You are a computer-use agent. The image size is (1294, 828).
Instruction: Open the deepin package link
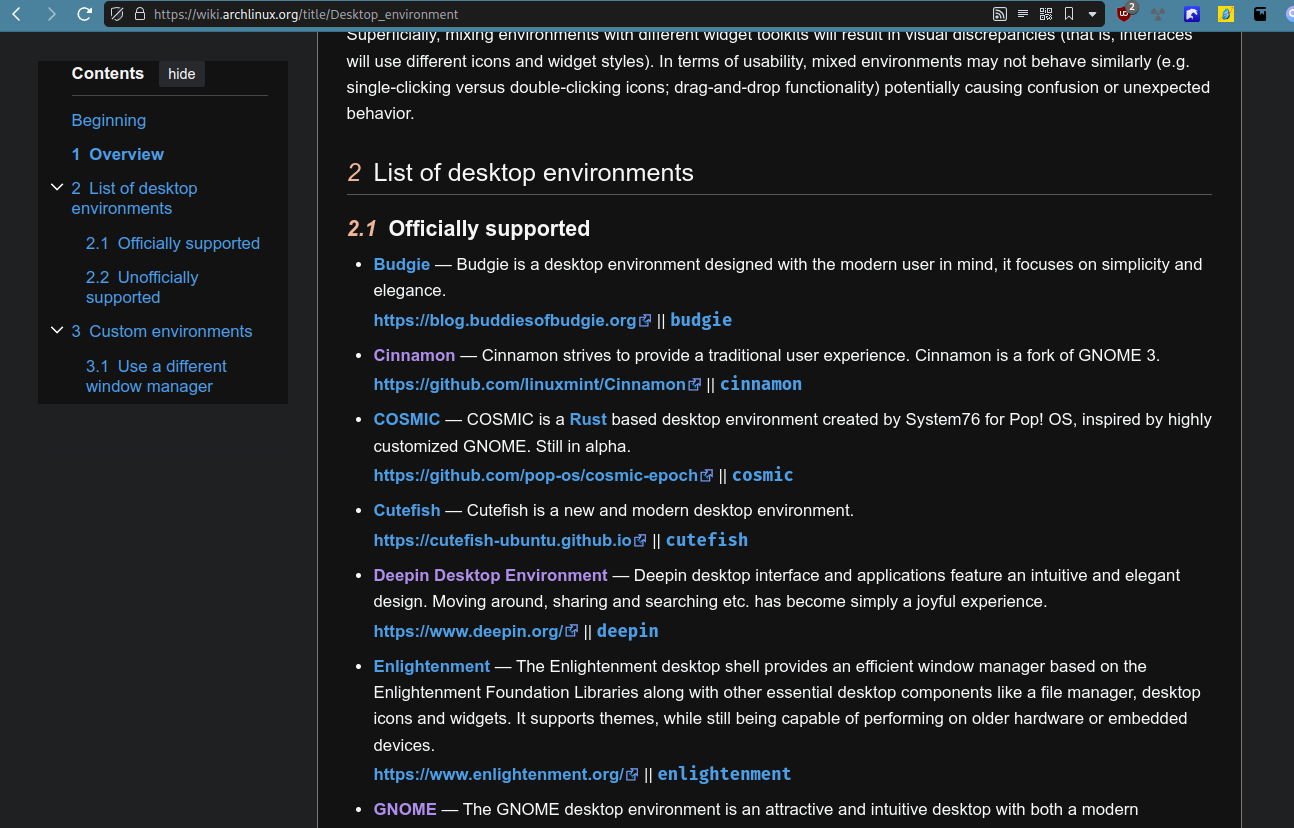click(628, 631)
